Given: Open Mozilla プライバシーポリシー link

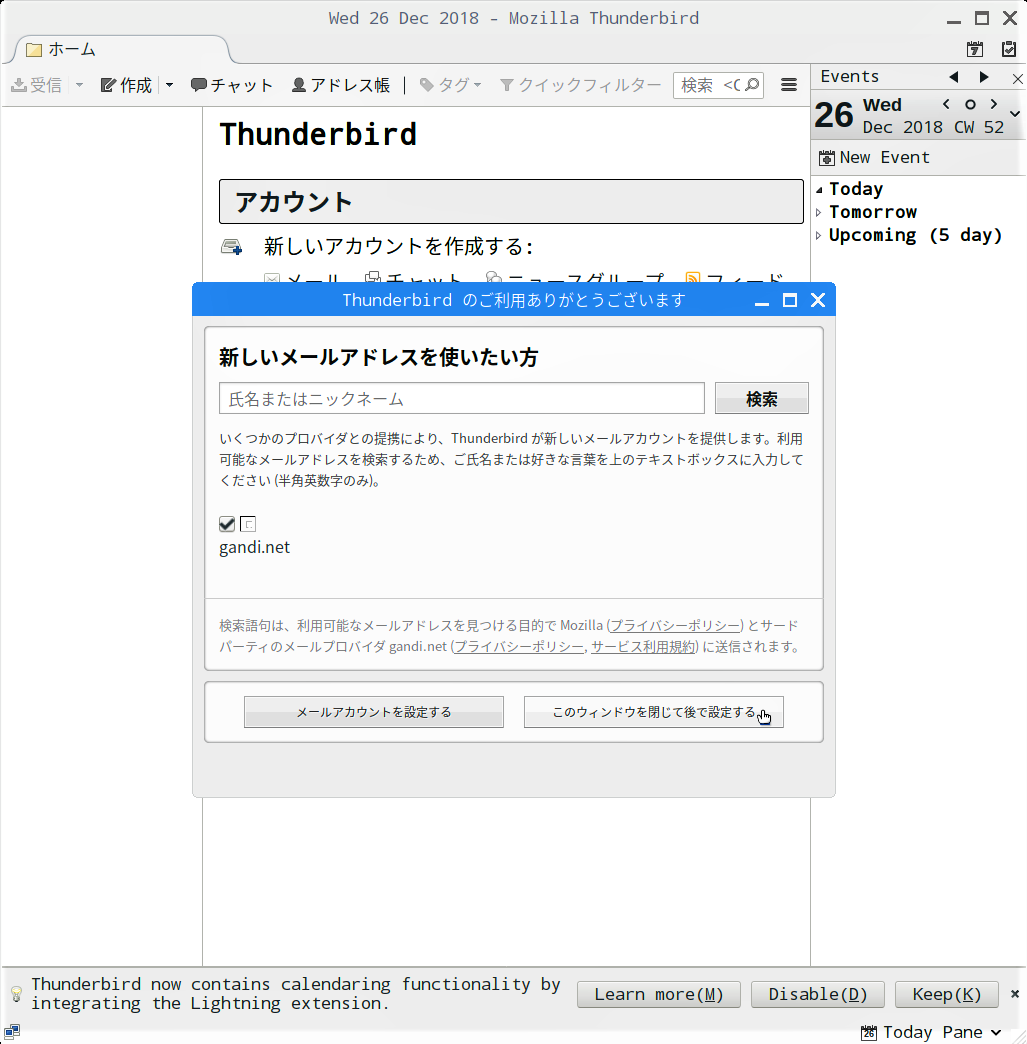Looking at the screenshot, I should (x=675, y=625).
